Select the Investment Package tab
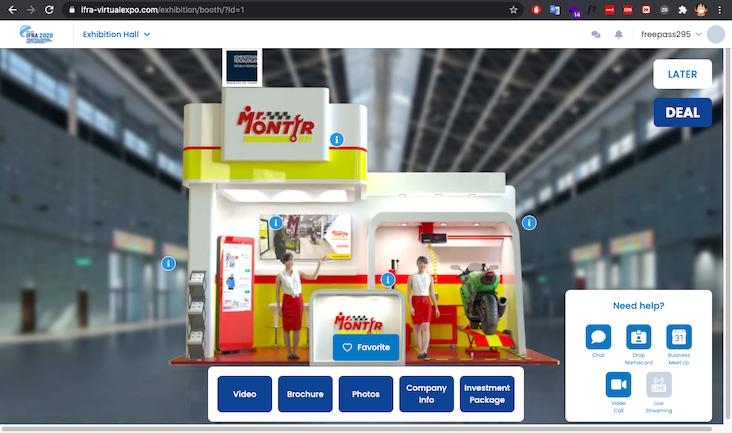732x433 pixels. [487, 394]
